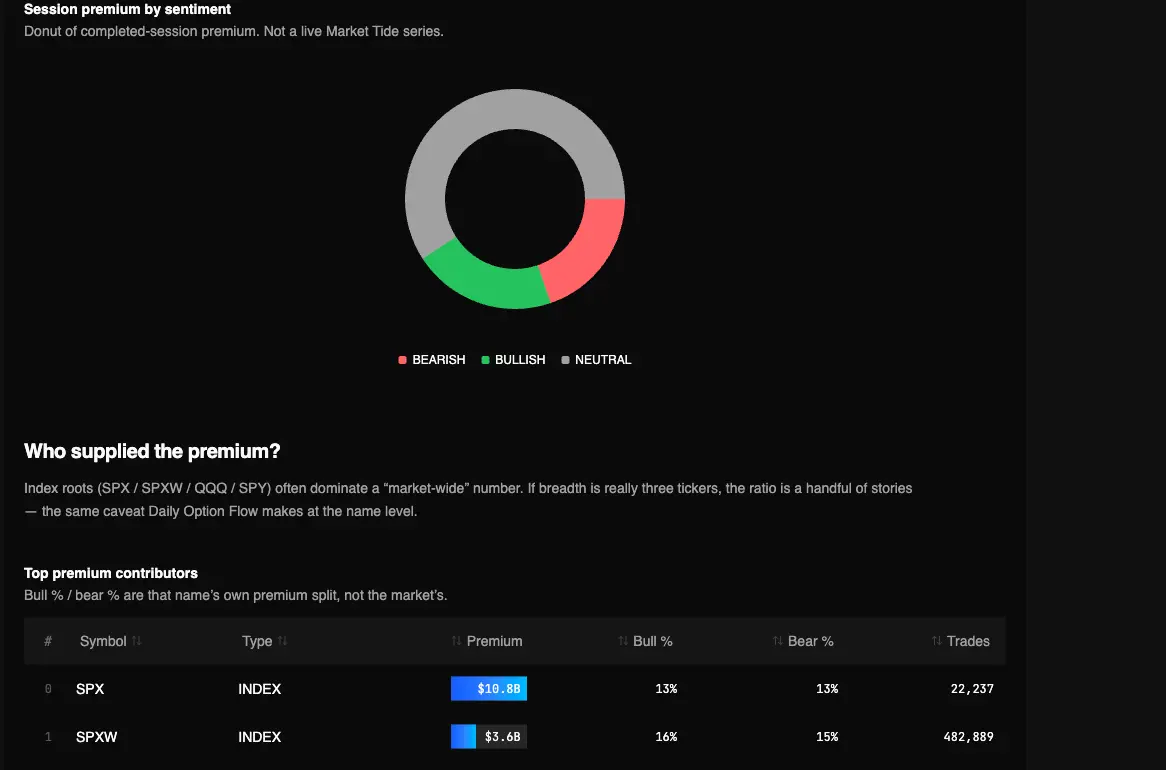The image size is (1166, 770).
Task: Sort table by Bull % column
Action: [x=645, y=641]
